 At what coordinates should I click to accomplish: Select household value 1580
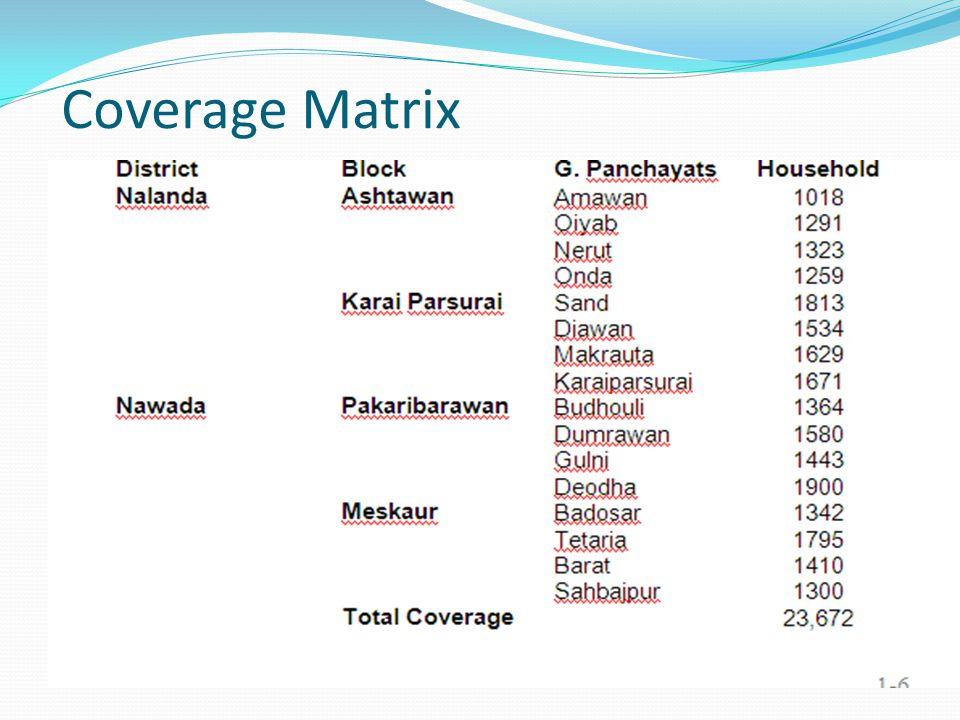pos(819,434)
